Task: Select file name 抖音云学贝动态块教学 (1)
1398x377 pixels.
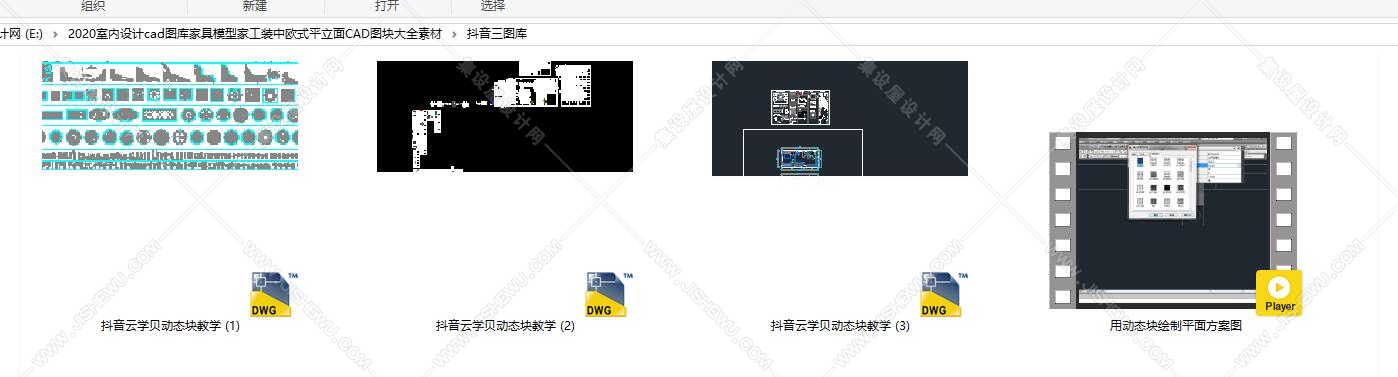Action: pyautogui.click(x=170, y=326)
